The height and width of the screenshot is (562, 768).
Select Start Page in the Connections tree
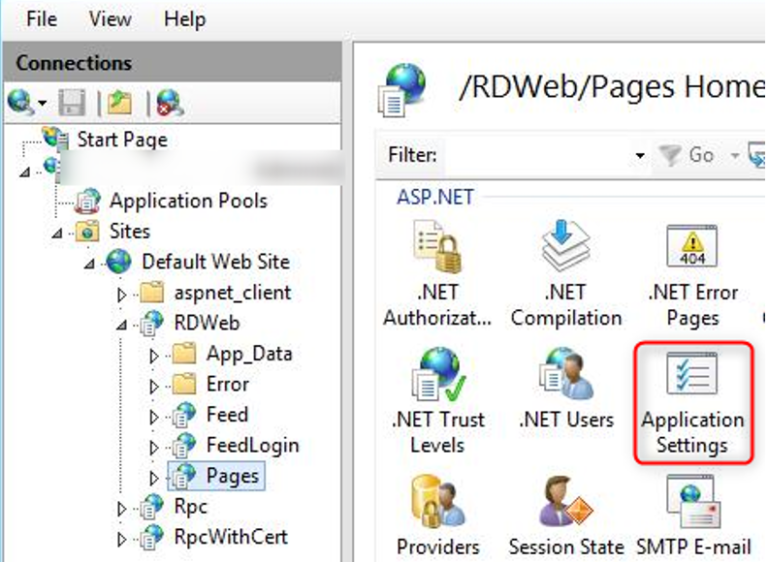coord(122,140)
